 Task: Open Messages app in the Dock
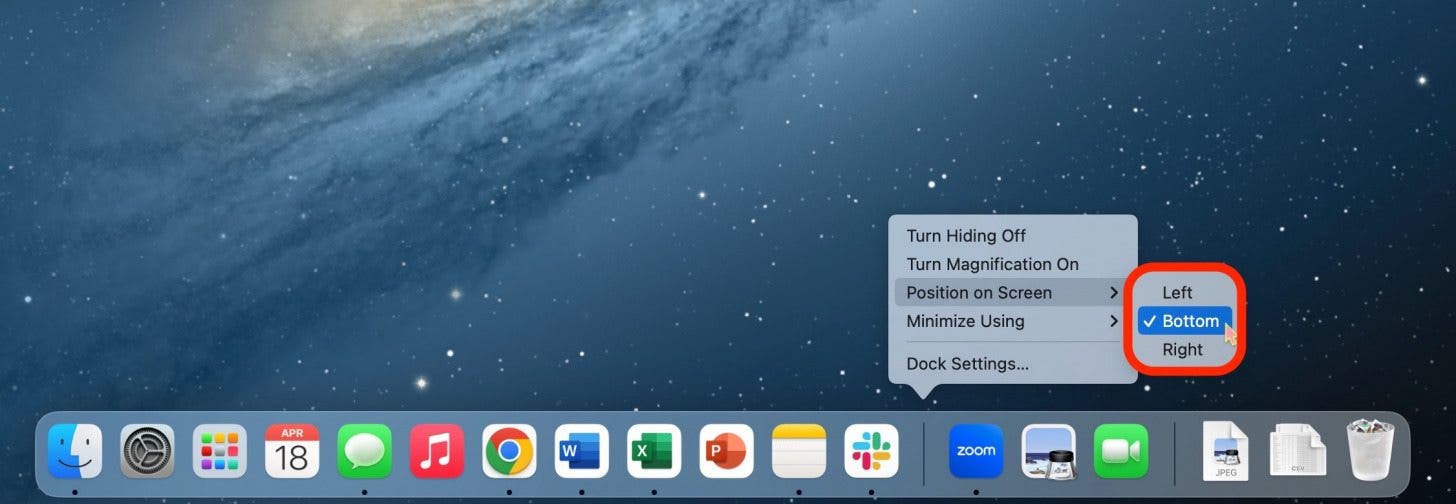(x=364, y=451)
